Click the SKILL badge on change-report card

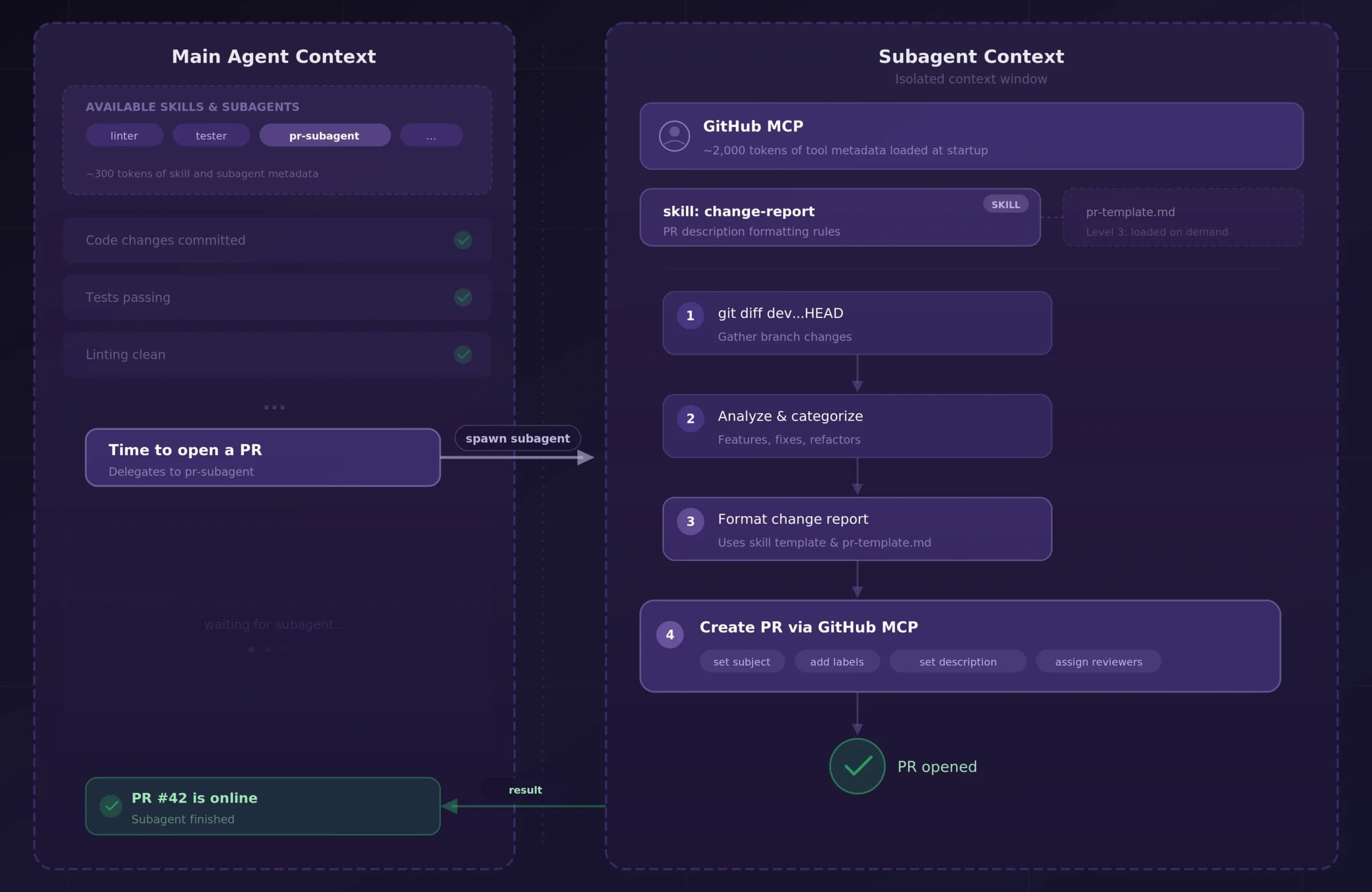click(1005, 204)
